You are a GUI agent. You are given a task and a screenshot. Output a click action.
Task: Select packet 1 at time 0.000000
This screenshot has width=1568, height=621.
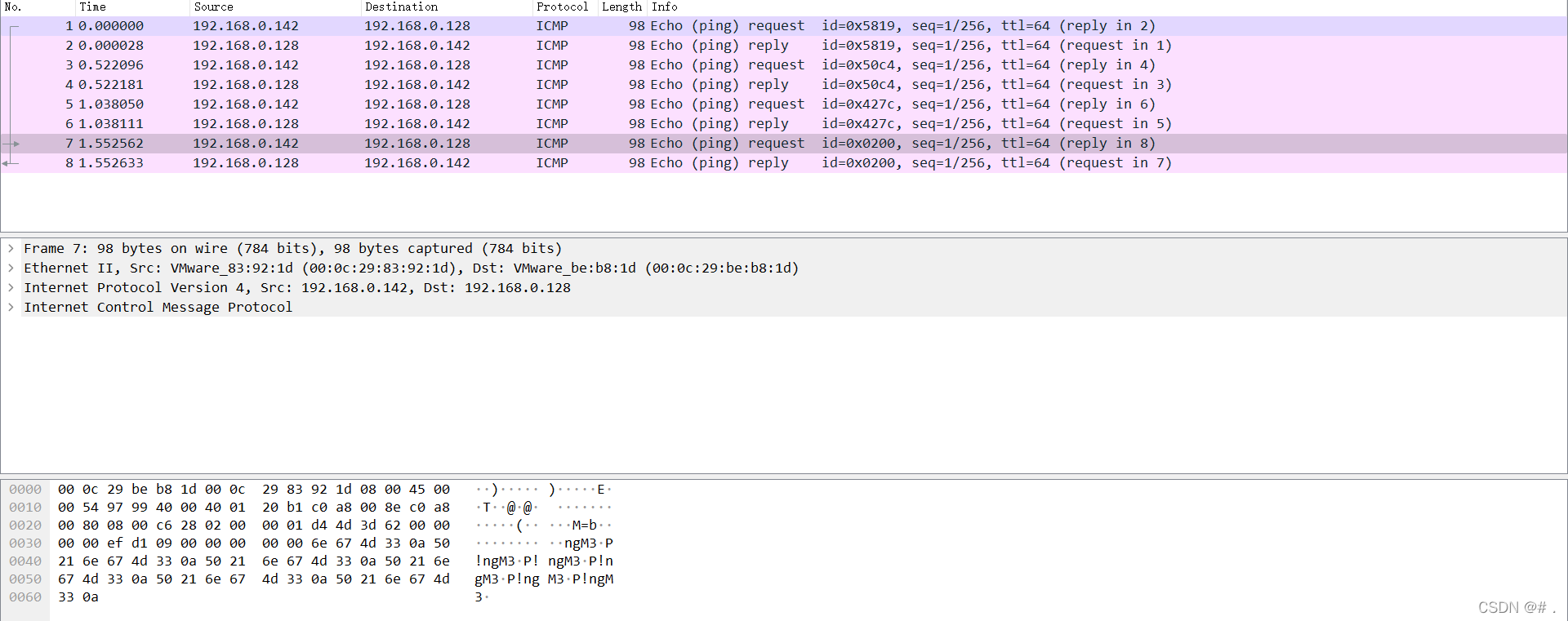point(784,26)
